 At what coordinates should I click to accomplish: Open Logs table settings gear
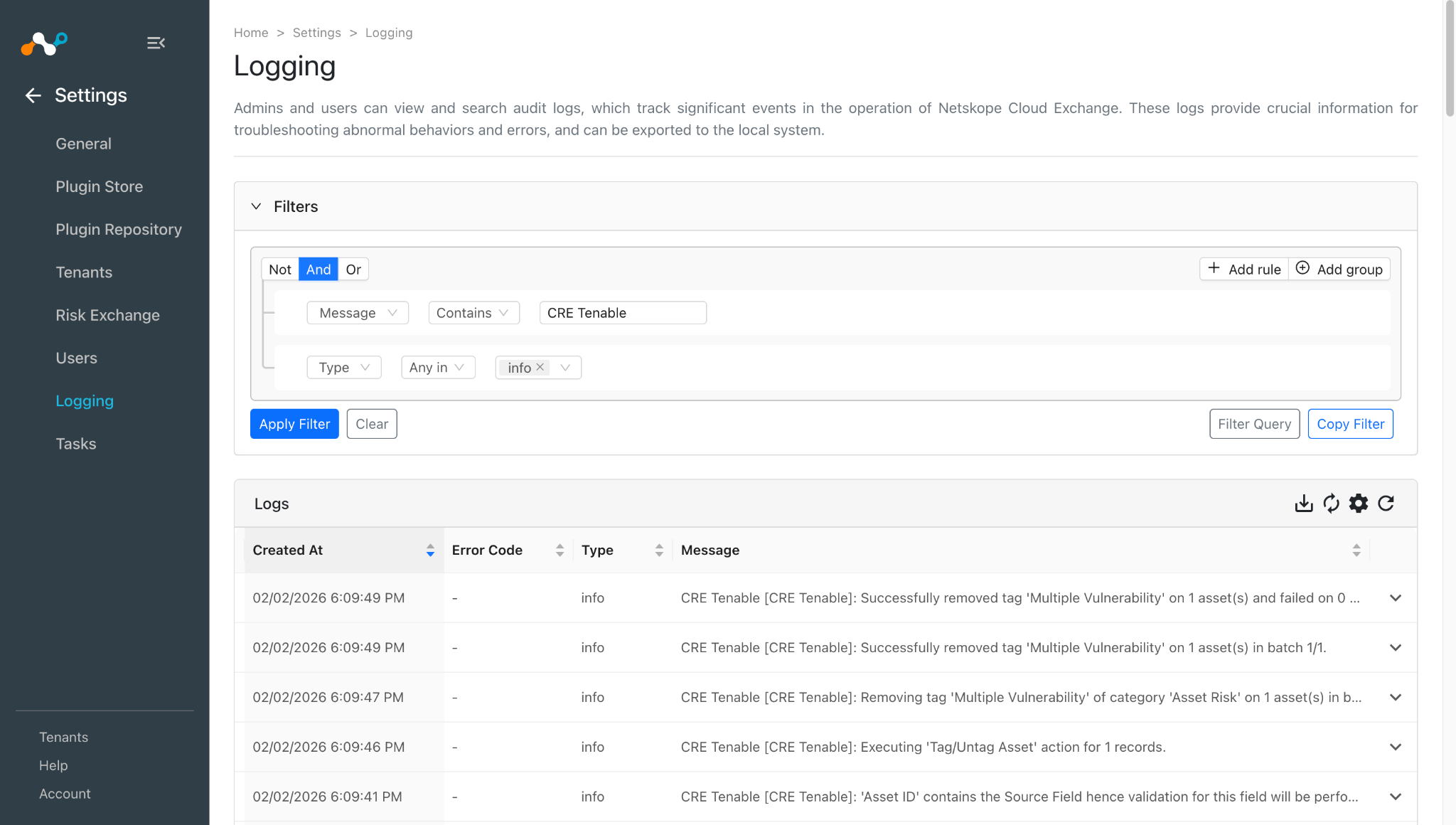click(x=1359, y=504)
